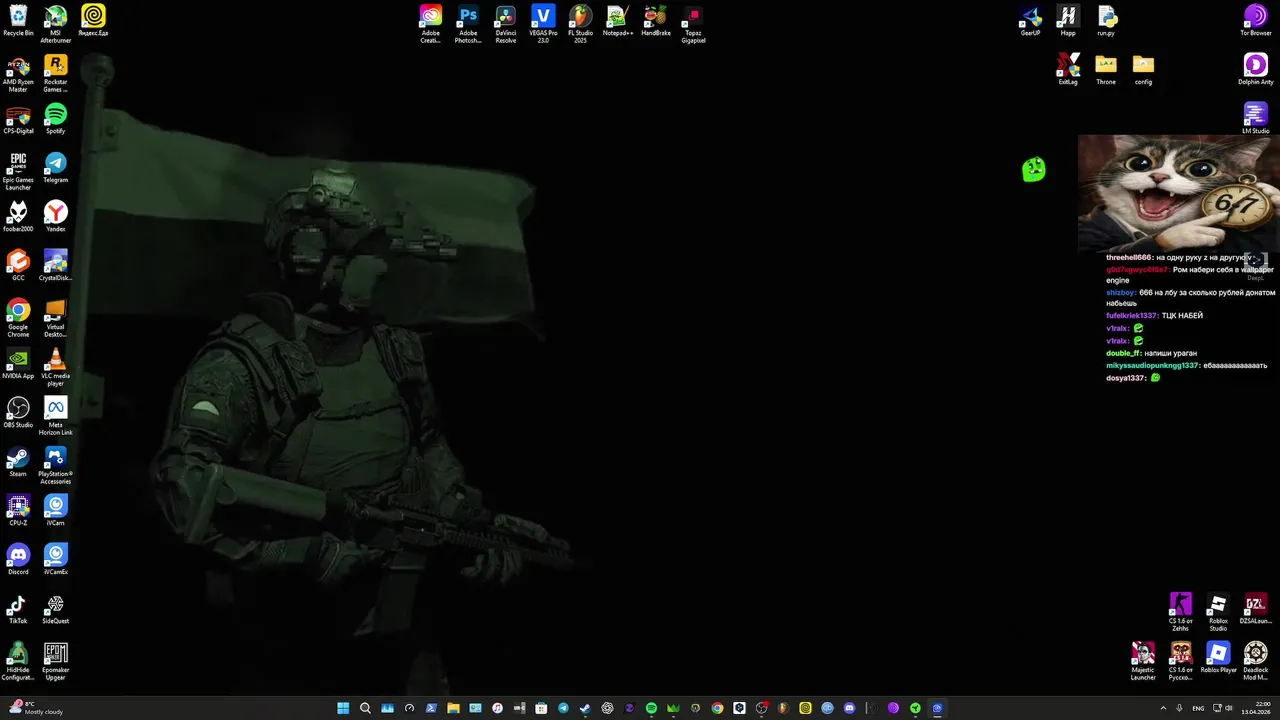Open OBS Studio desktop shortcut
The height and width of the screenshot is (720, 1280).
click(x=18, y=412)
